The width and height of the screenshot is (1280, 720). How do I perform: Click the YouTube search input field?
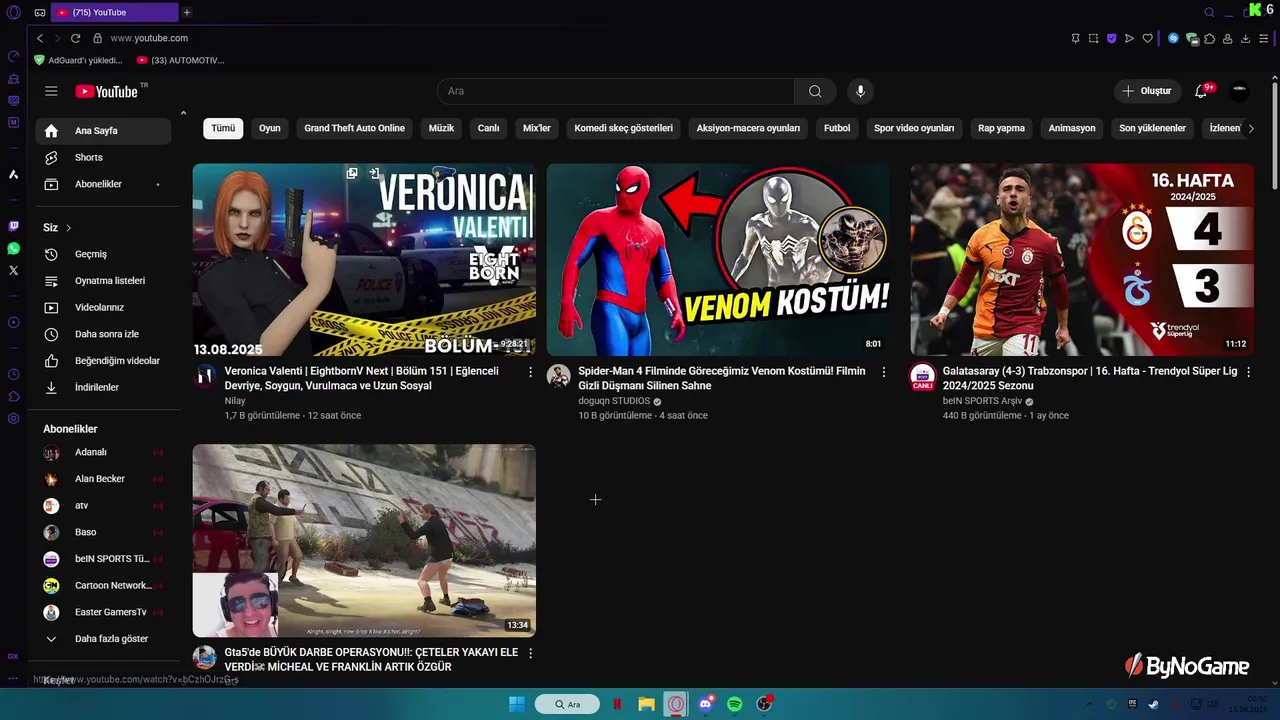click(615, 91)
